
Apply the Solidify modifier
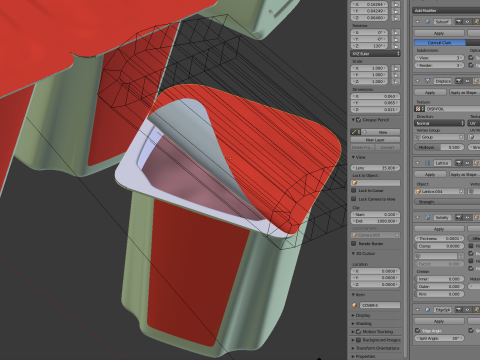pyautogui.click(x=439, y=229)
